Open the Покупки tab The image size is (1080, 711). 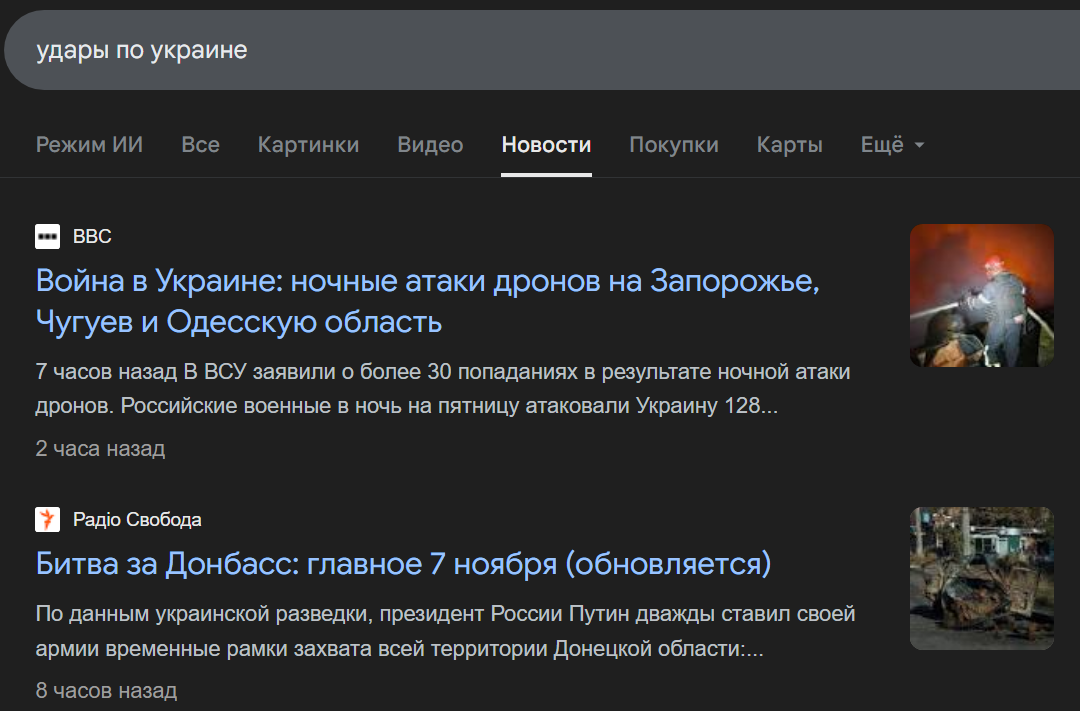tap(673, 145)
